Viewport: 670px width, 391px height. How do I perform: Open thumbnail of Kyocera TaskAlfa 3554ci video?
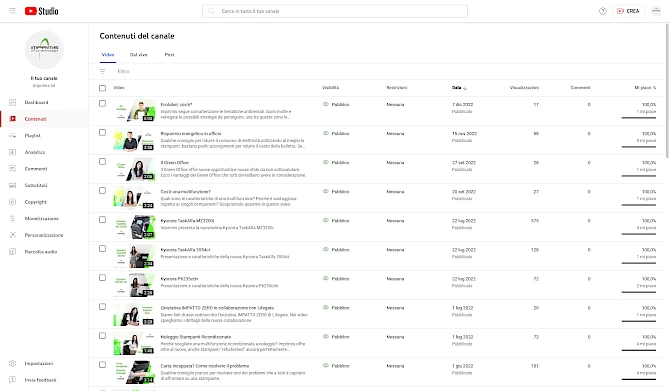pyautogui.click(x=134, y=256)
